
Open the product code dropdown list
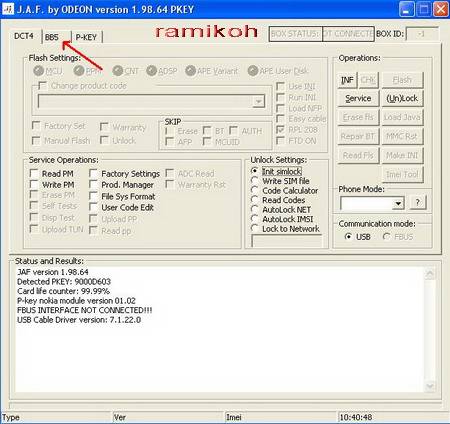[258, 101]
